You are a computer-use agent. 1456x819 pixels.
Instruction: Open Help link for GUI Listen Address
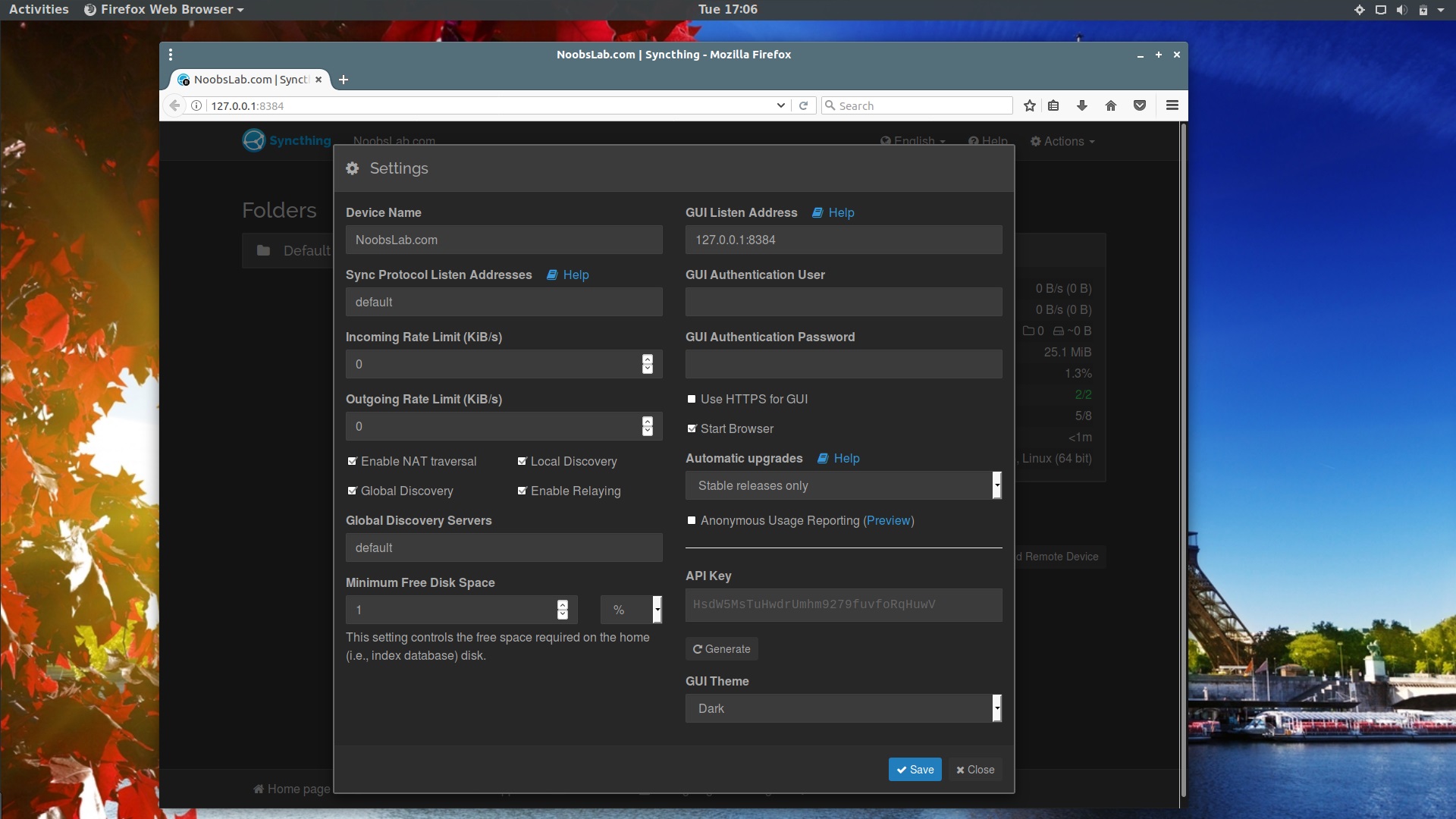click(833, 212)
